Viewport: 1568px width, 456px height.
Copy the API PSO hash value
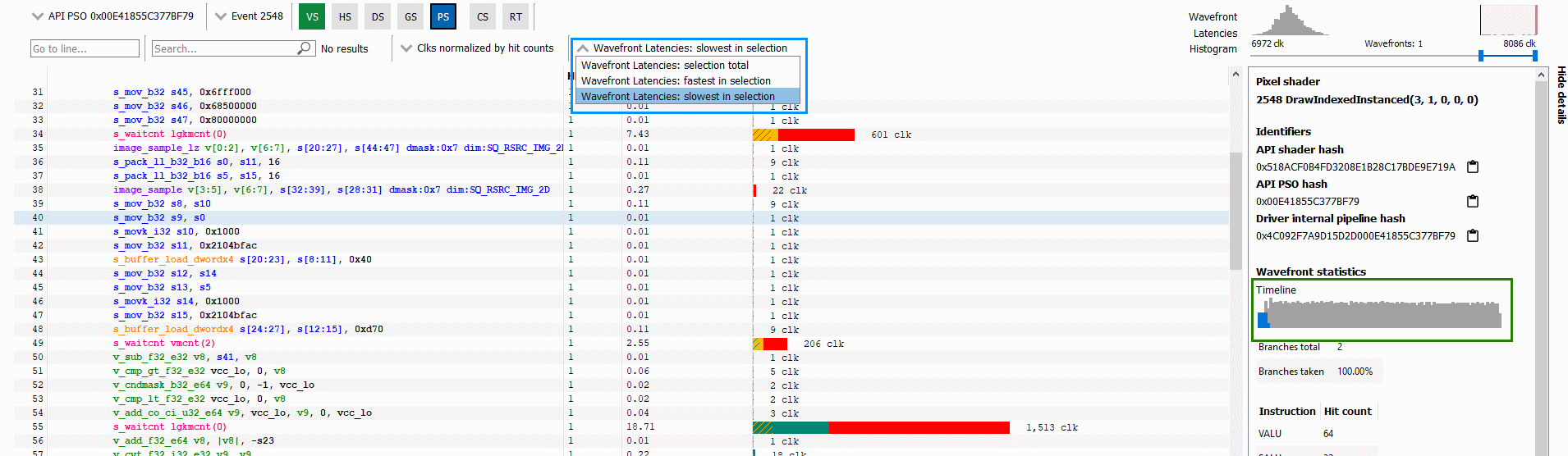[x=1472, y=202]
